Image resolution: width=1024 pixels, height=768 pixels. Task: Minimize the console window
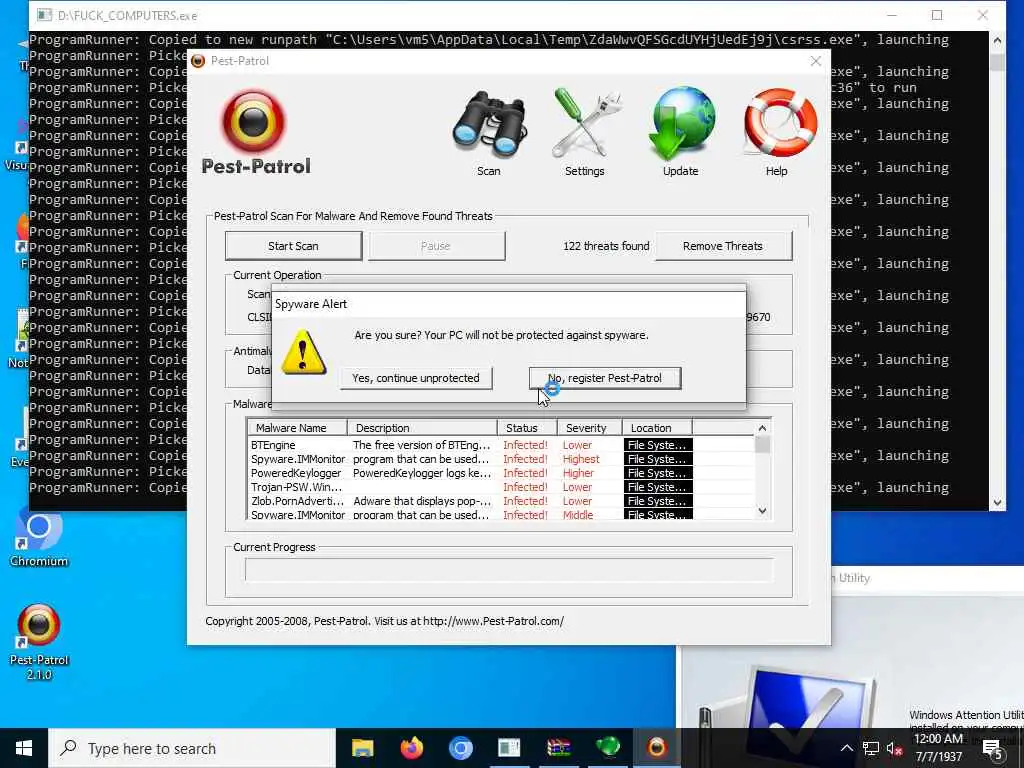coord(892,15)
